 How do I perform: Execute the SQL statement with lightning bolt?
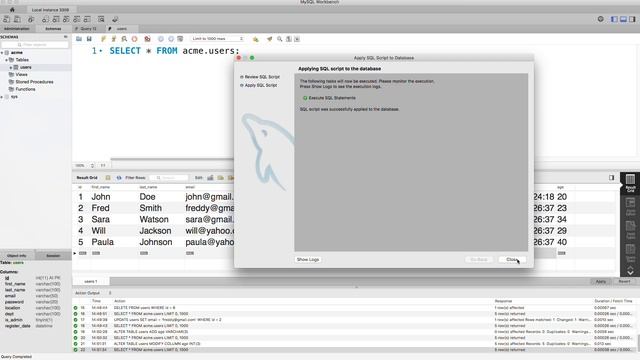(x=103, y=39)
